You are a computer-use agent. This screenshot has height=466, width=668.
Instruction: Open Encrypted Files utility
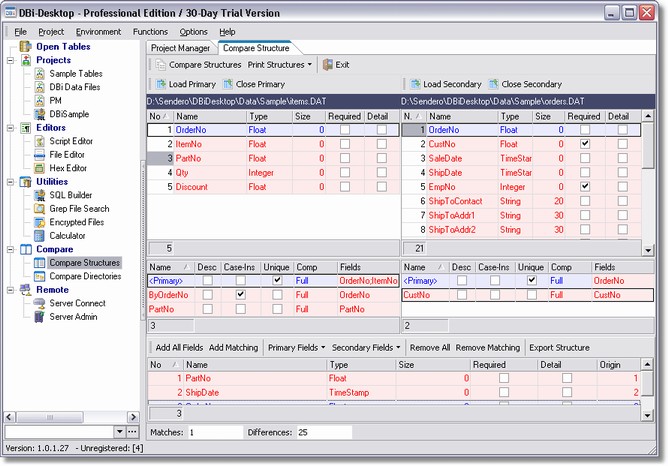(41, 222)
